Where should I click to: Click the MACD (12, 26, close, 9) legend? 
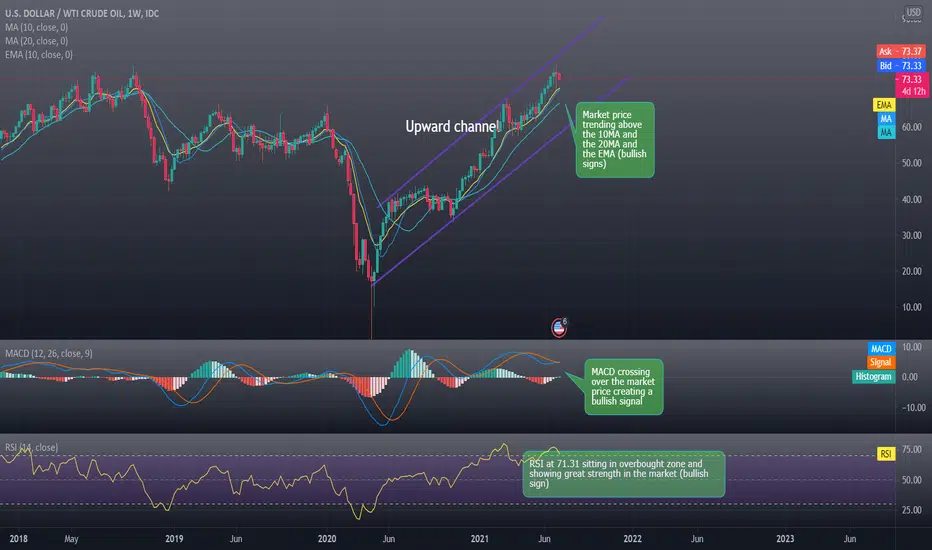(x=49, y=354)
